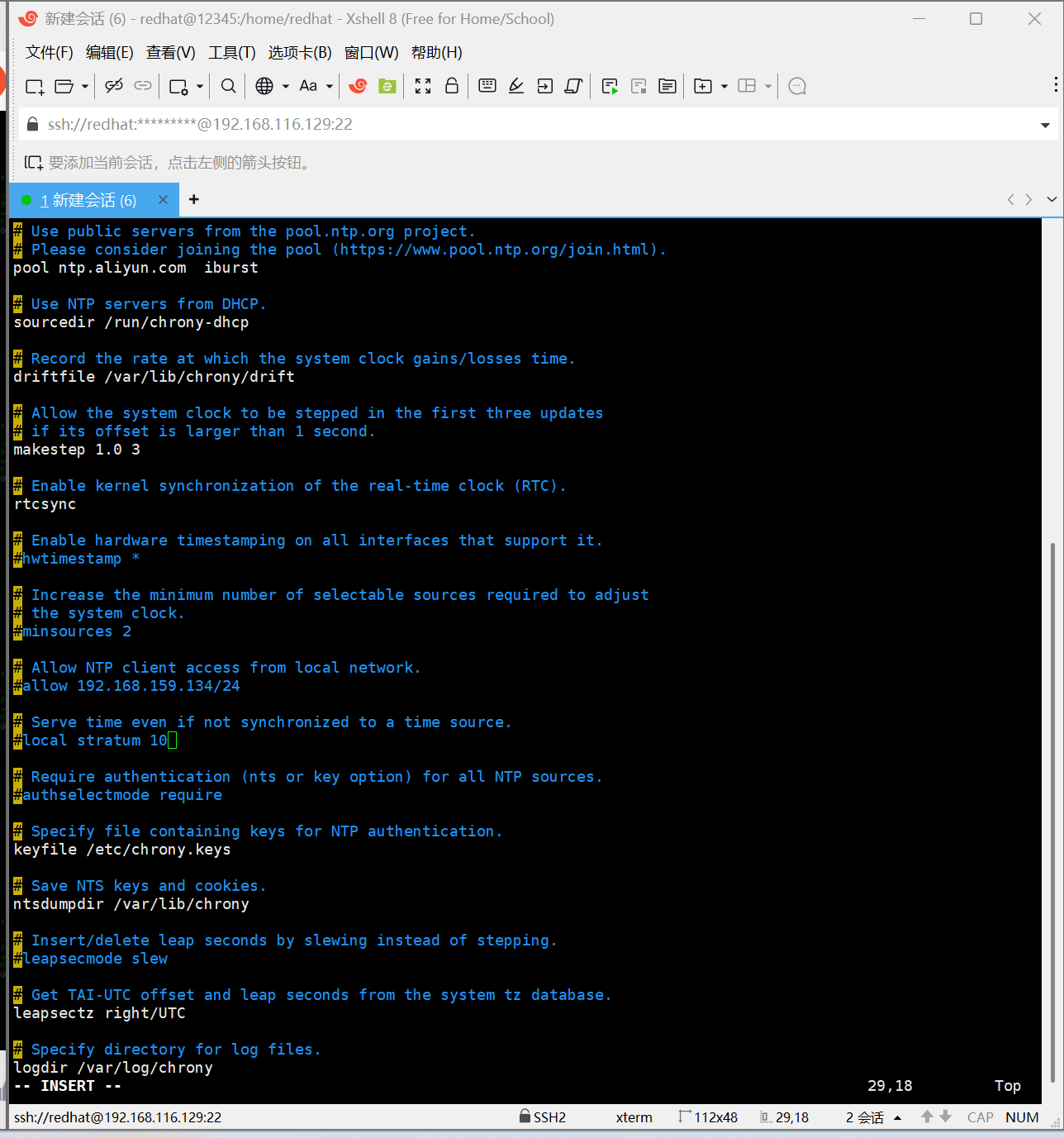Open the 文件(F) menu
Screen dimensions: 1064x1138
pyautogui.click(x=50, y=53)
